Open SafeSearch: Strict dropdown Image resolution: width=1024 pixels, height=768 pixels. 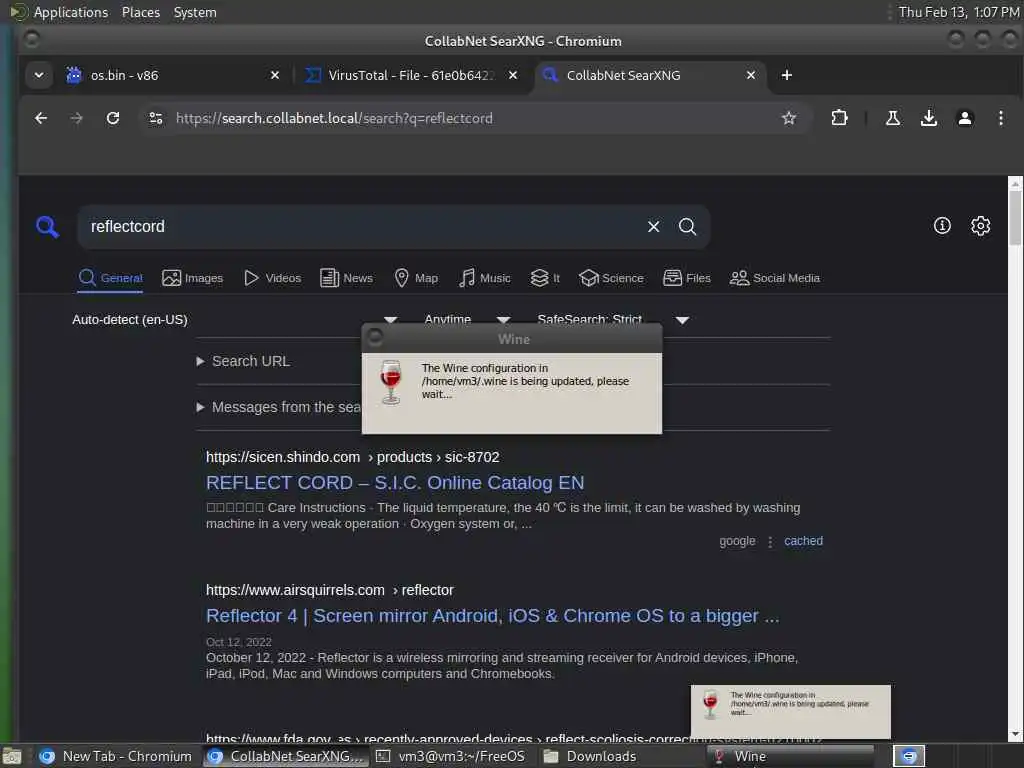(613, 320)
